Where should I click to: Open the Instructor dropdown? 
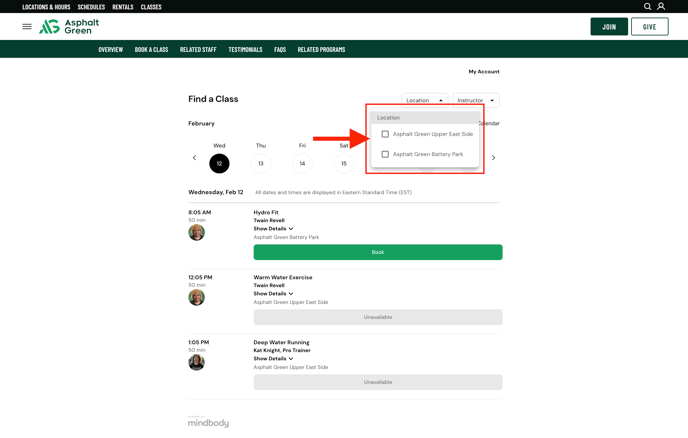(476, 100)
